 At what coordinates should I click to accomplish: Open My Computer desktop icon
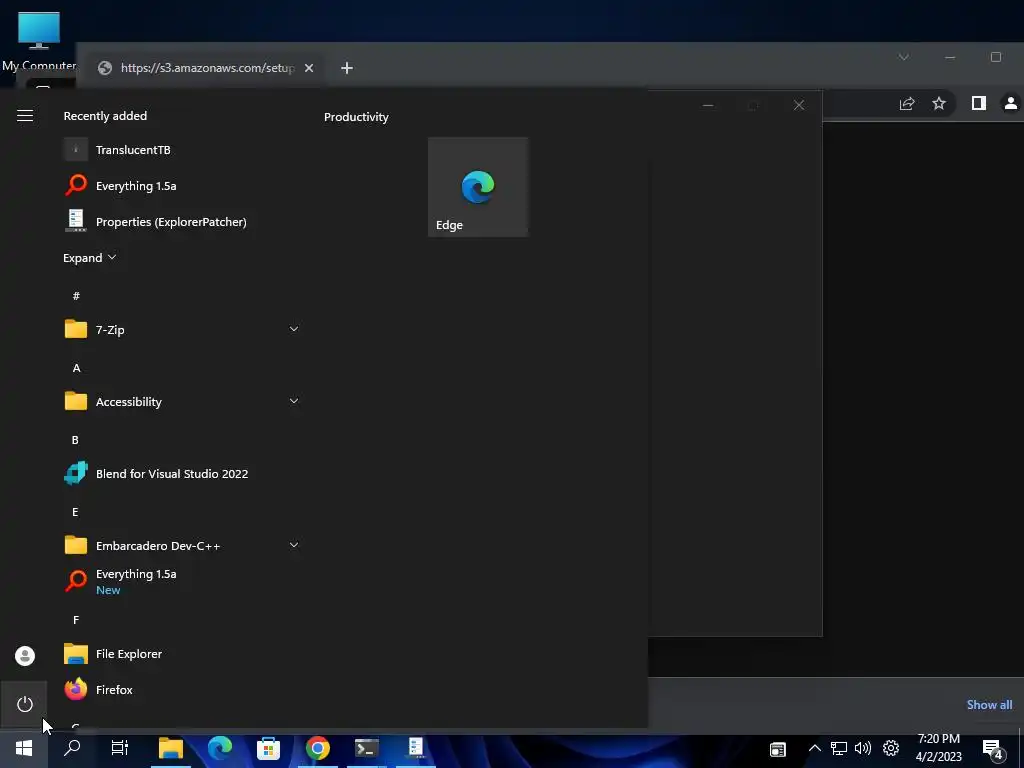(39, 40)
